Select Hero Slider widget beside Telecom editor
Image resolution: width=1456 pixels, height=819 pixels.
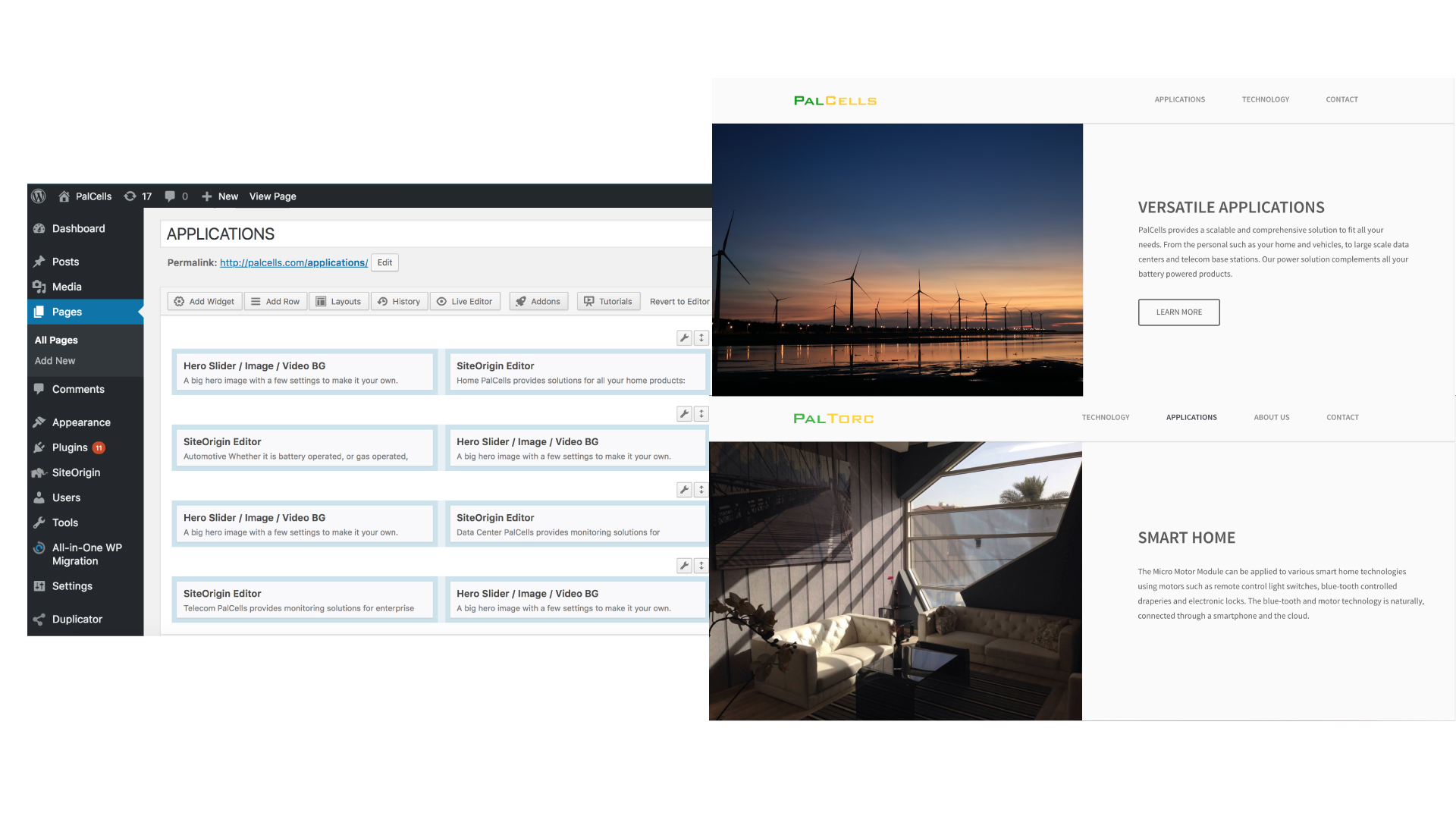point(576,600)
